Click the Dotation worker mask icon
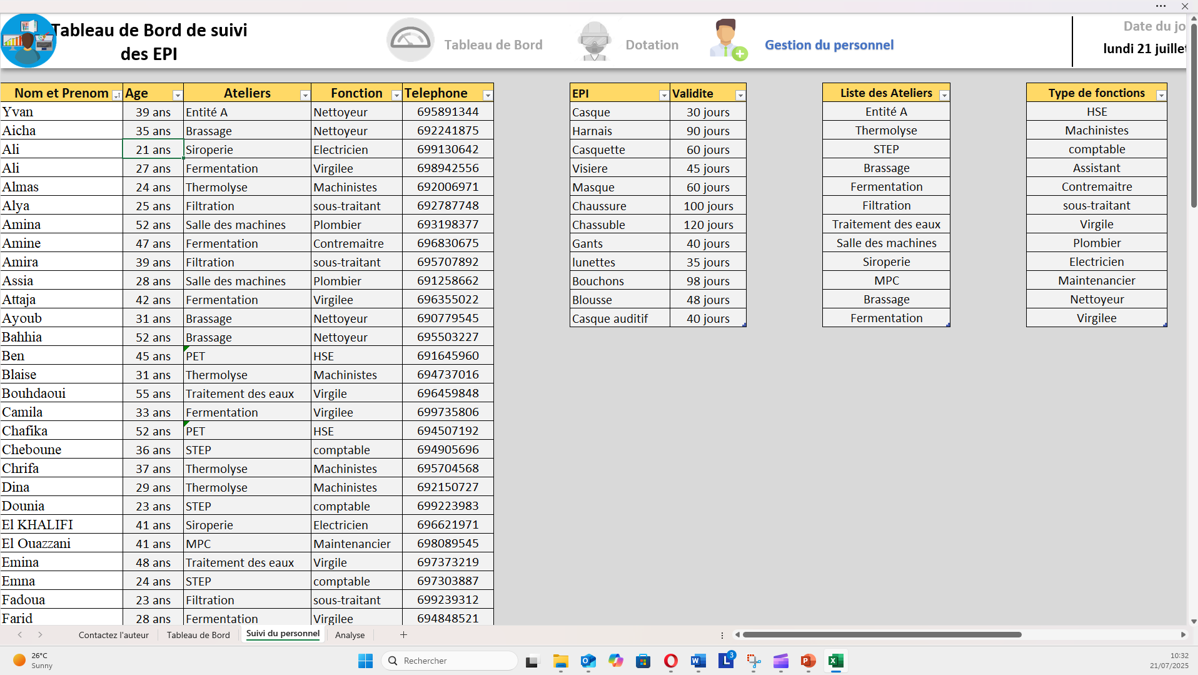 point(594,42)
